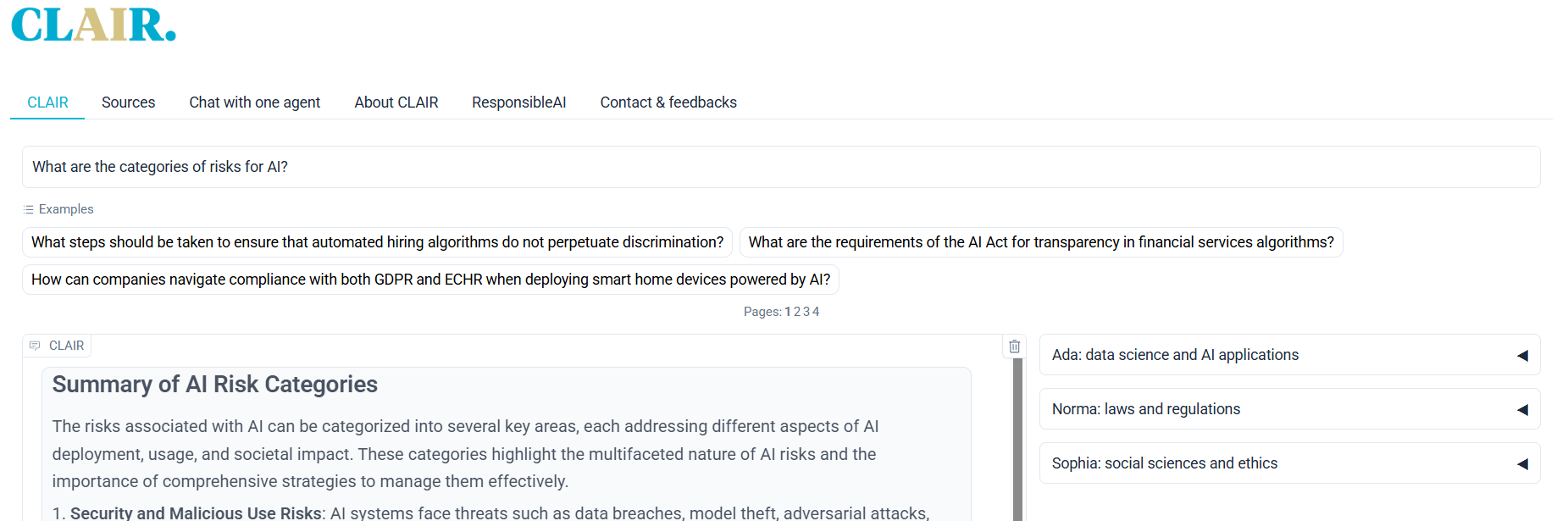Image resolution: width=1568 pixels, height=521 pixels.
Task: Switch to the Sources tab
Action: click(x=129, y=103)
